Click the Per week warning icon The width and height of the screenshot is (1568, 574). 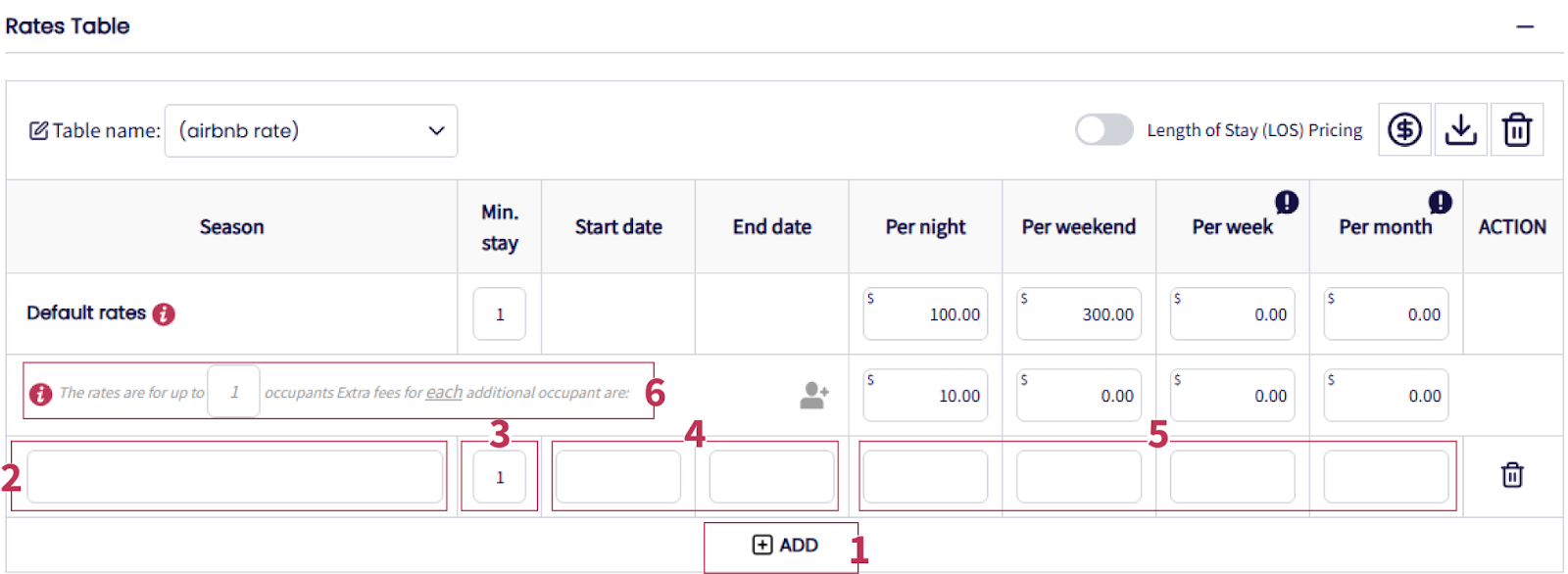click(x=1286, y=202)
